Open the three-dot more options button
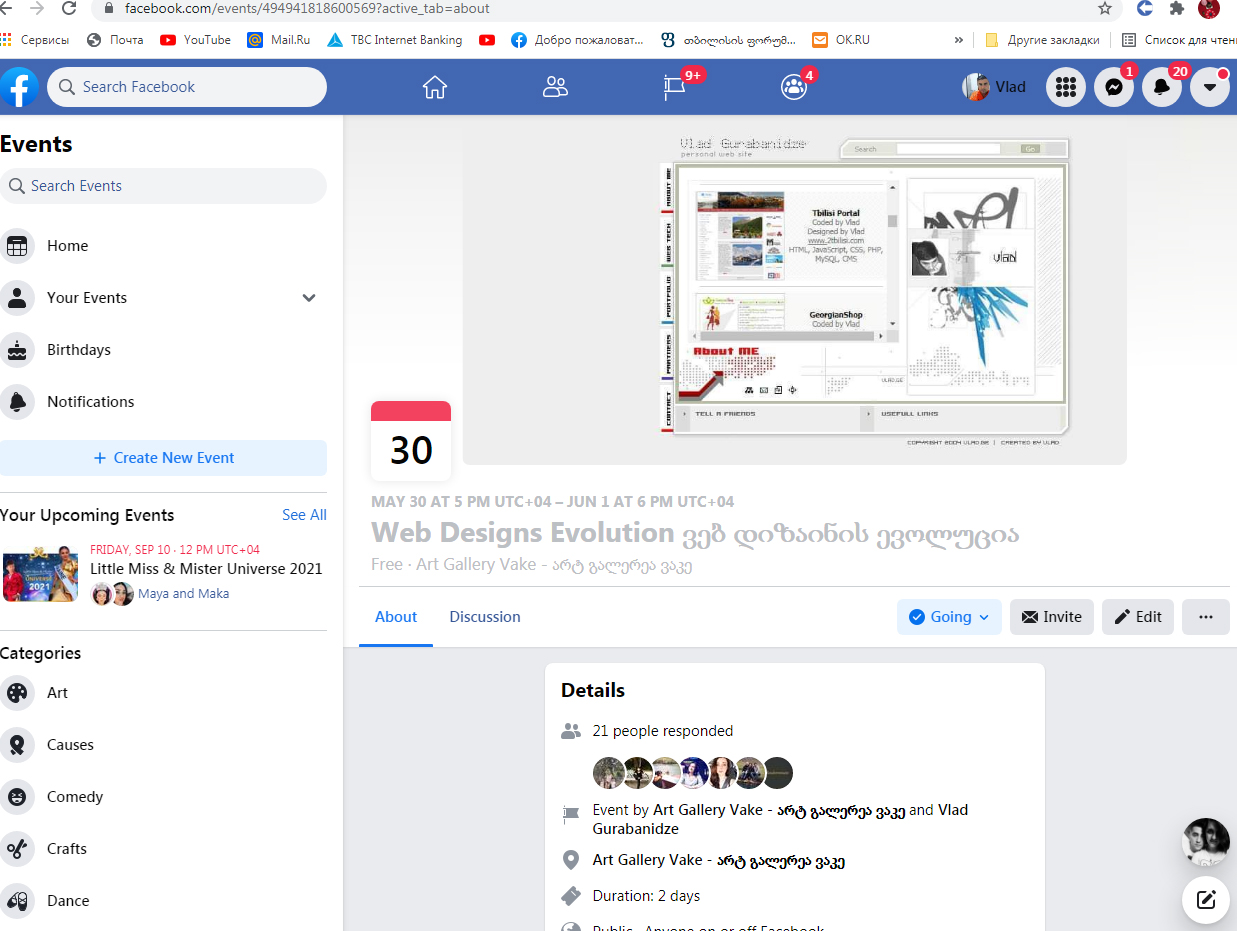1237x931 pixels. [x=1205, y=617]
